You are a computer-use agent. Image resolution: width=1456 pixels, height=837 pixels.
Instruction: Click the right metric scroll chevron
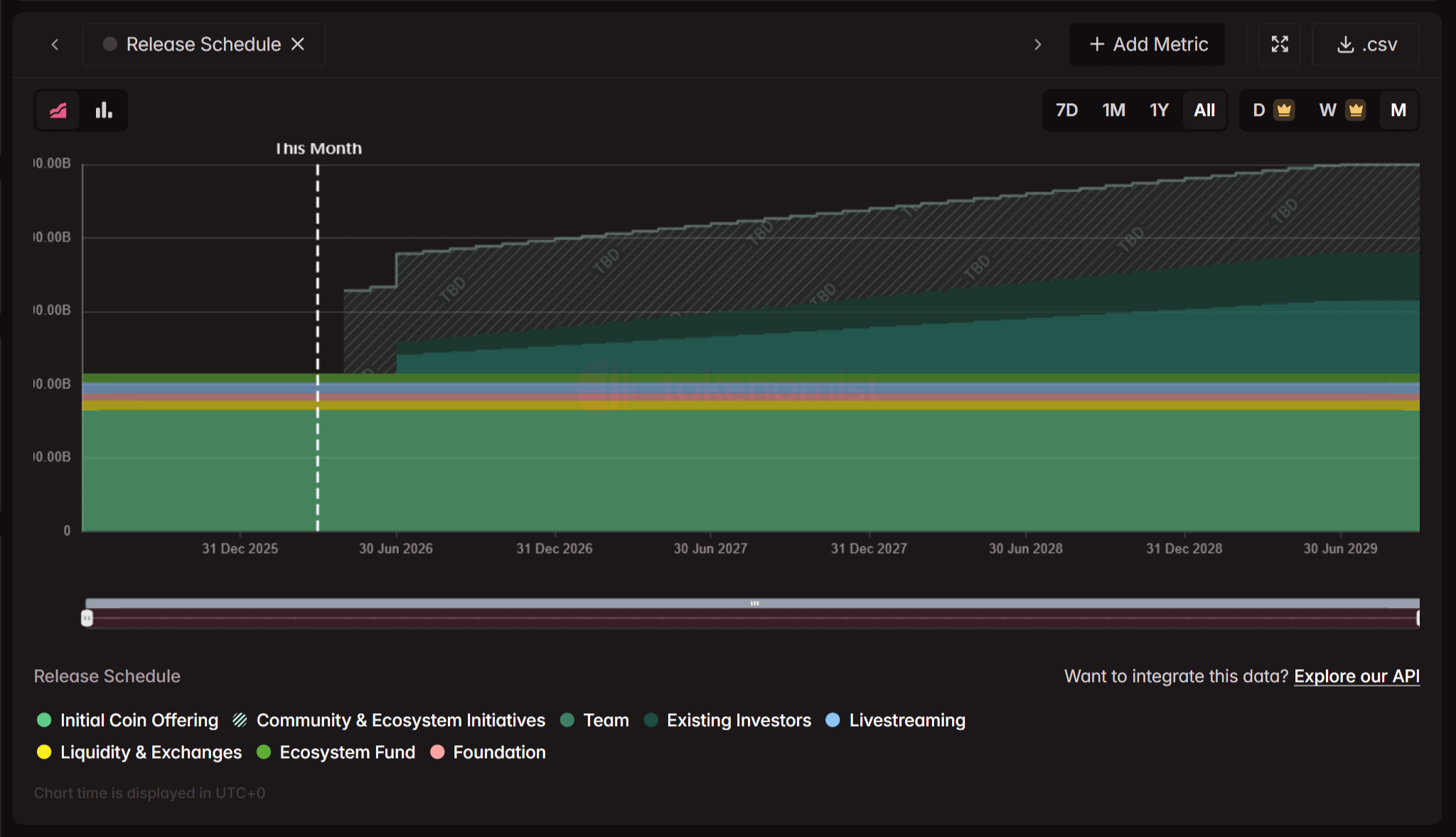click(1037, 44)
